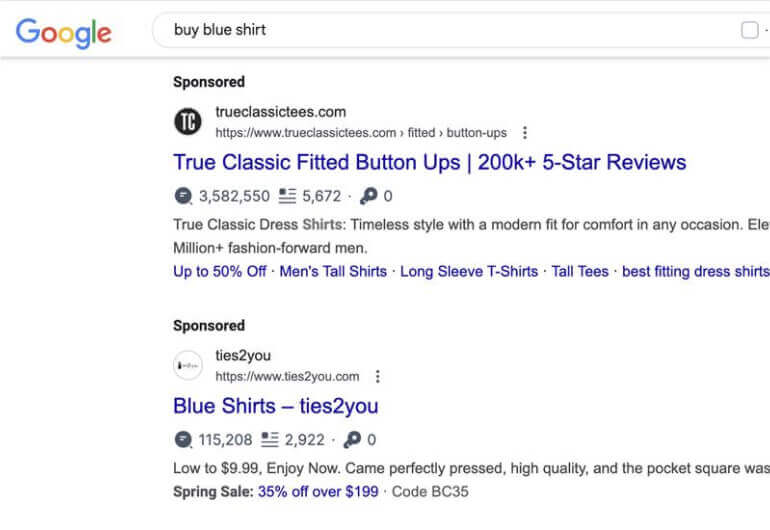
Task: Click the https://www.ties2you.com URL text
Action: pyautogui.click(x=287, y=376)
